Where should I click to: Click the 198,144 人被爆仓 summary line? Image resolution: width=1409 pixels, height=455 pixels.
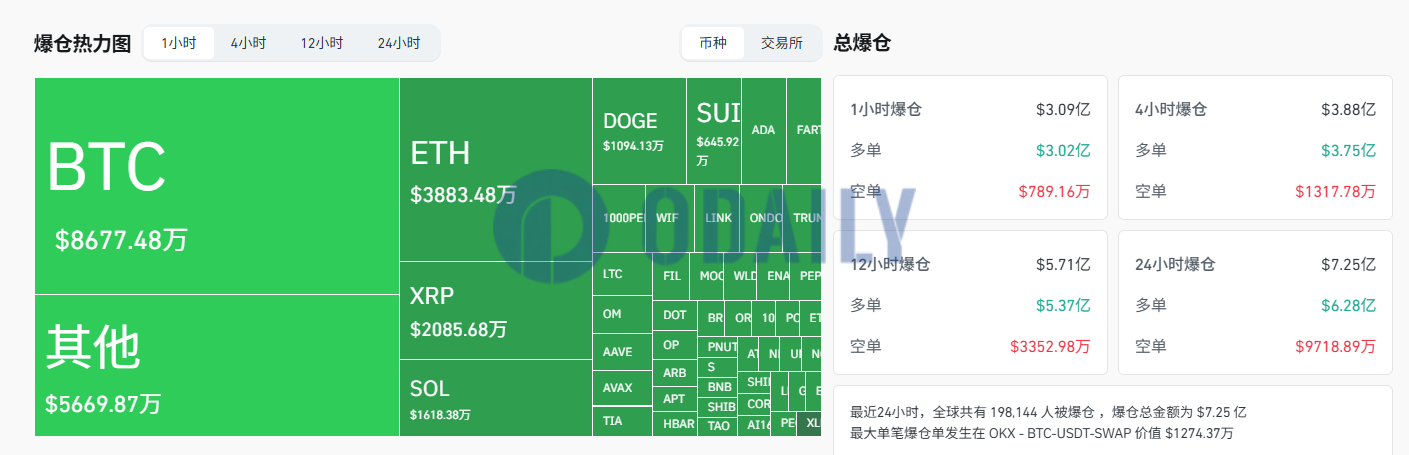[1049, 412]
